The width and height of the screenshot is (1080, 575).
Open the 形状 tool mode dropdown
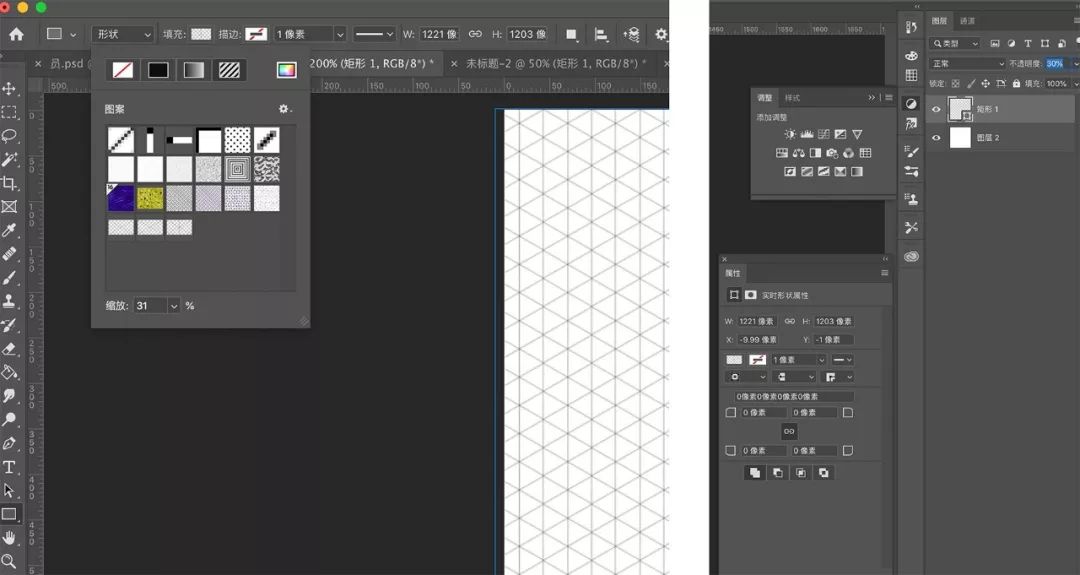(x=124, y=34)
